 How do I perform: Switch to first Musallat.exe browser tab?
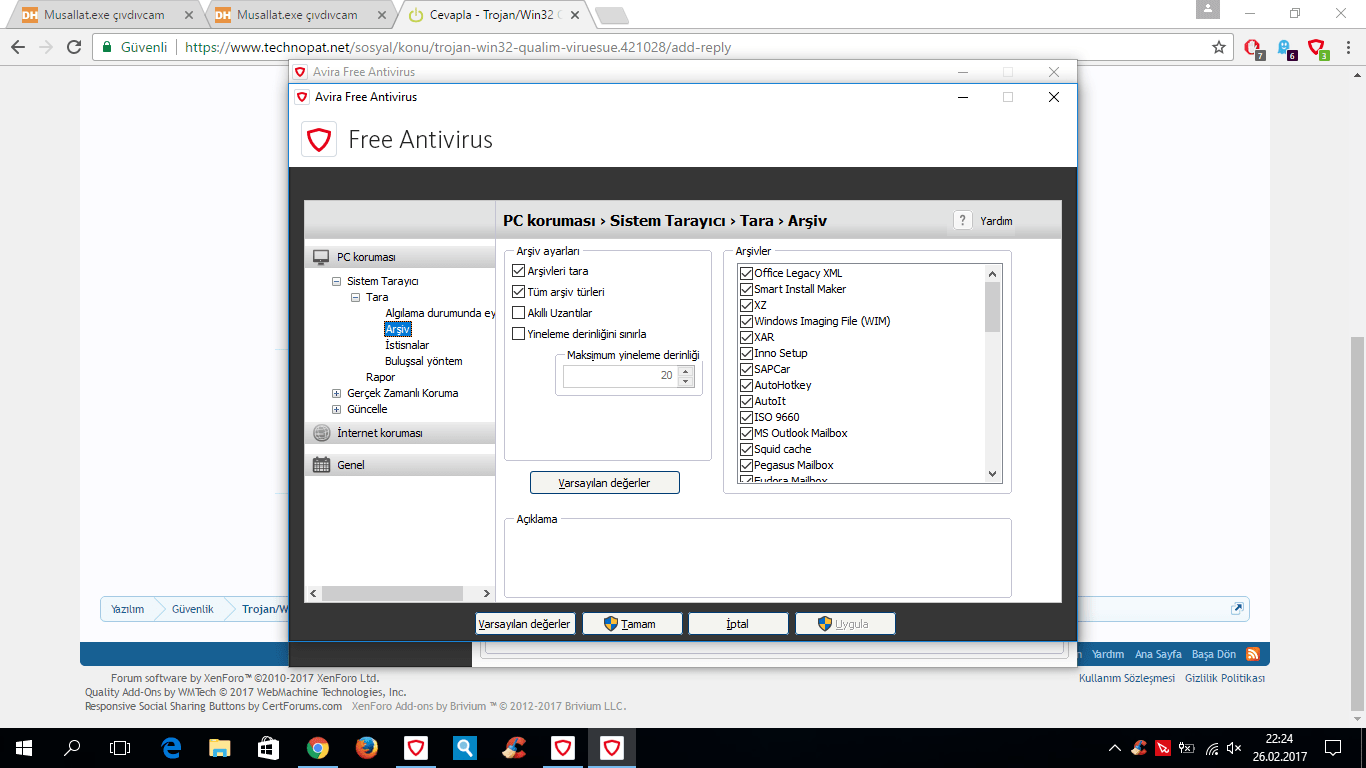[104, 15]
